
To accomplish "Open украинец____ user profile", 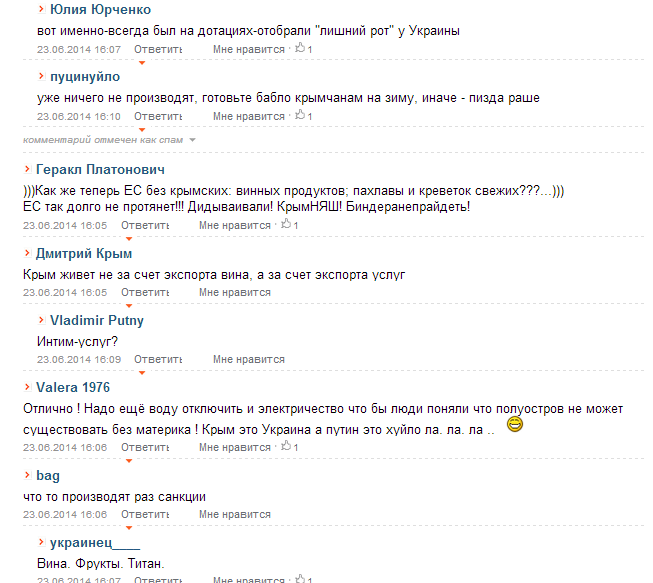I will pyautogui.click(x=95, y=543).
